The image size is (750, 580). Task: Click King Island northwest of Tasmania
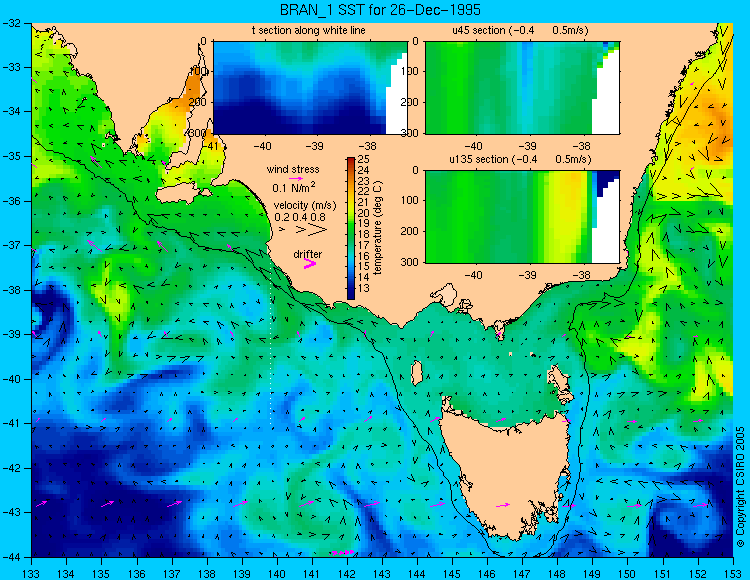pos(417,373)
